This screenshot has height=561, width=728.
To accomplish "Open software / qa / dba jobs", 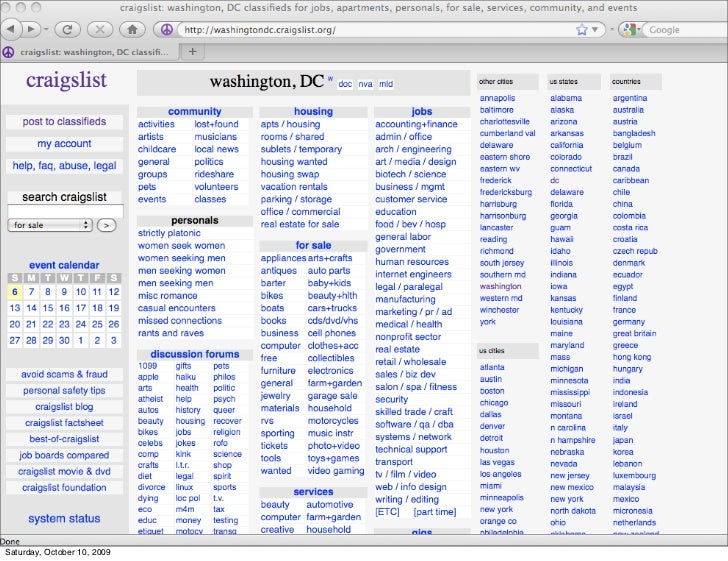I will tap(414, 424).
